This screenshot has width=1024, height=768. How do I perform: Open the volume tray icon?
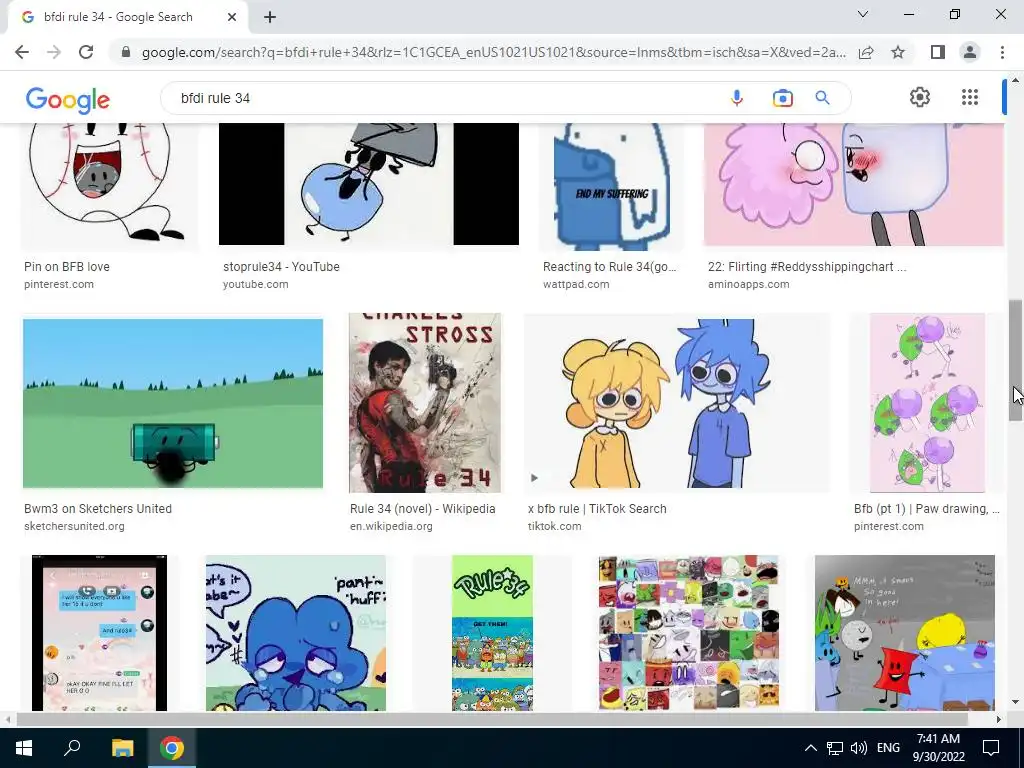pos(859,748)
